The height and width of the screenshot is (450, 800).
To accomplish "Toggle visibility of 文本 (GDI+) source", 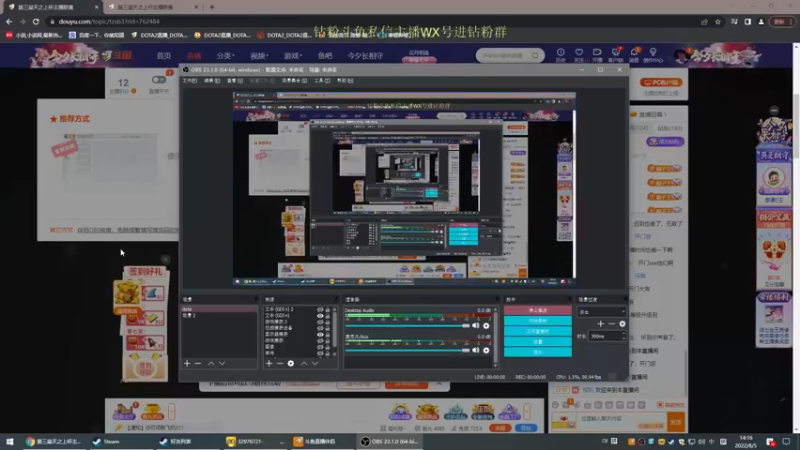I will [x=320, y=316].
